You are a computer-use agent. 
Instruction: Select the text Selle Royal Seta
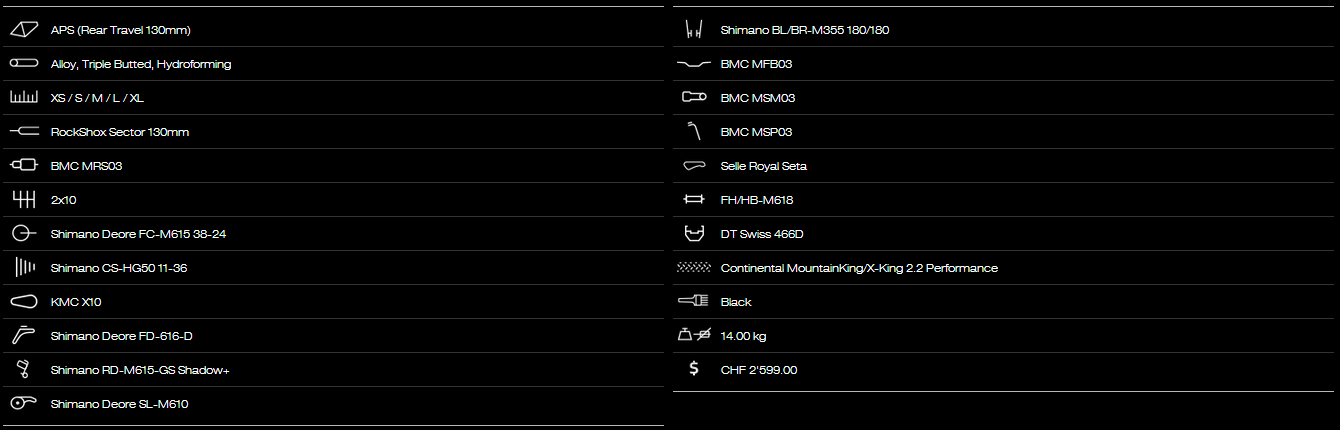click(x=763, y=166)
